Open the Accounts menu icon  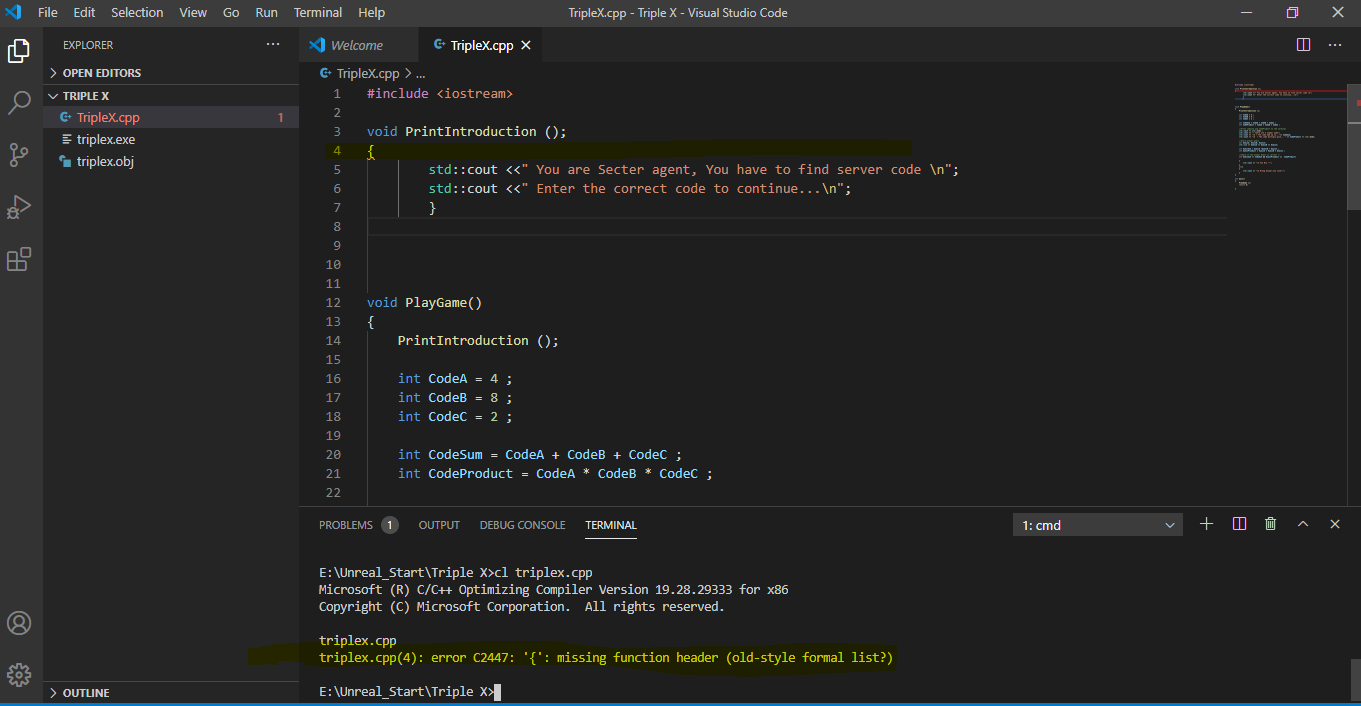click(19, 623)
